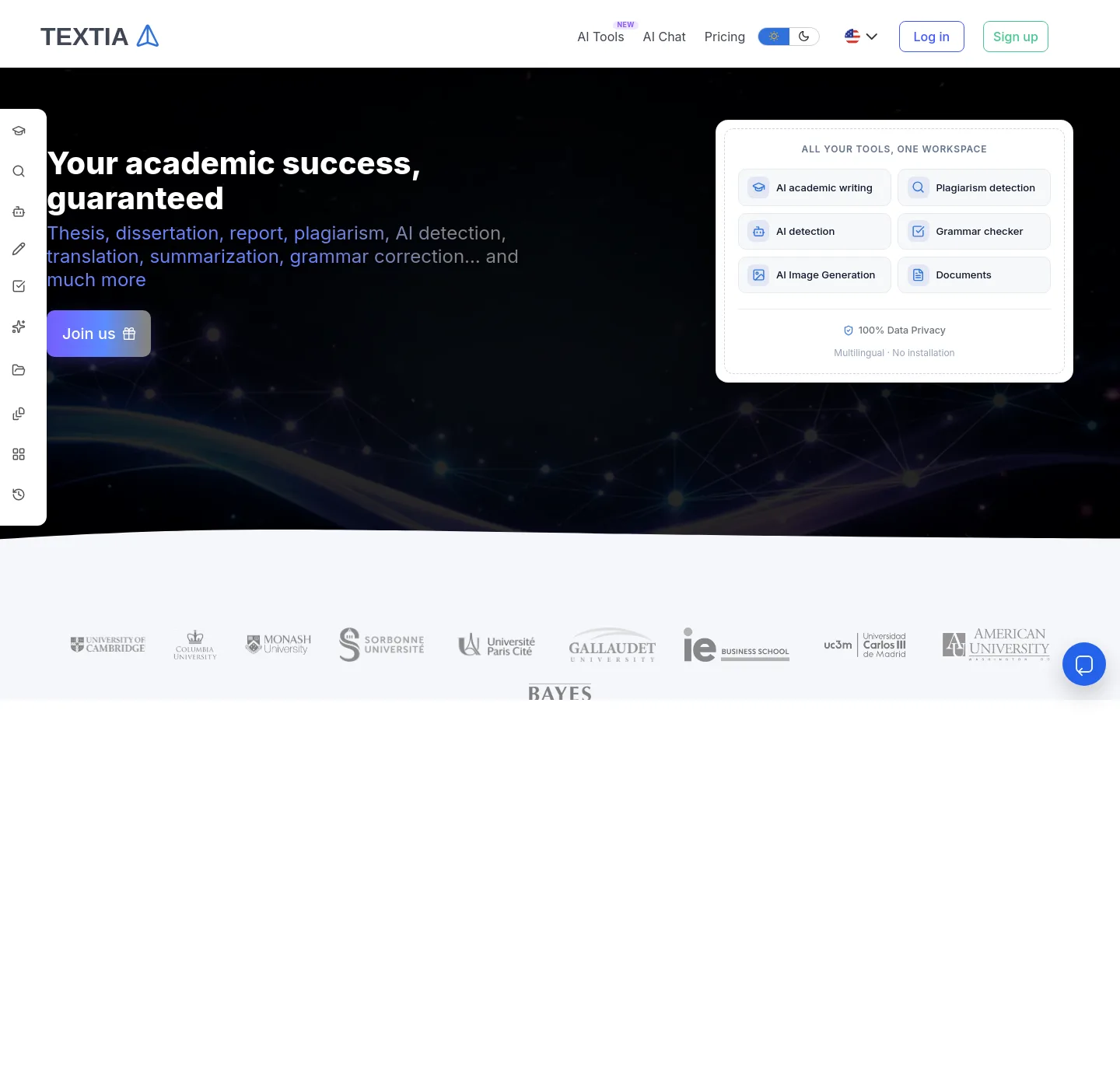Click the "ALL YOUR TOOLS, ONE WORKSPACE" heading

point(894,149)
